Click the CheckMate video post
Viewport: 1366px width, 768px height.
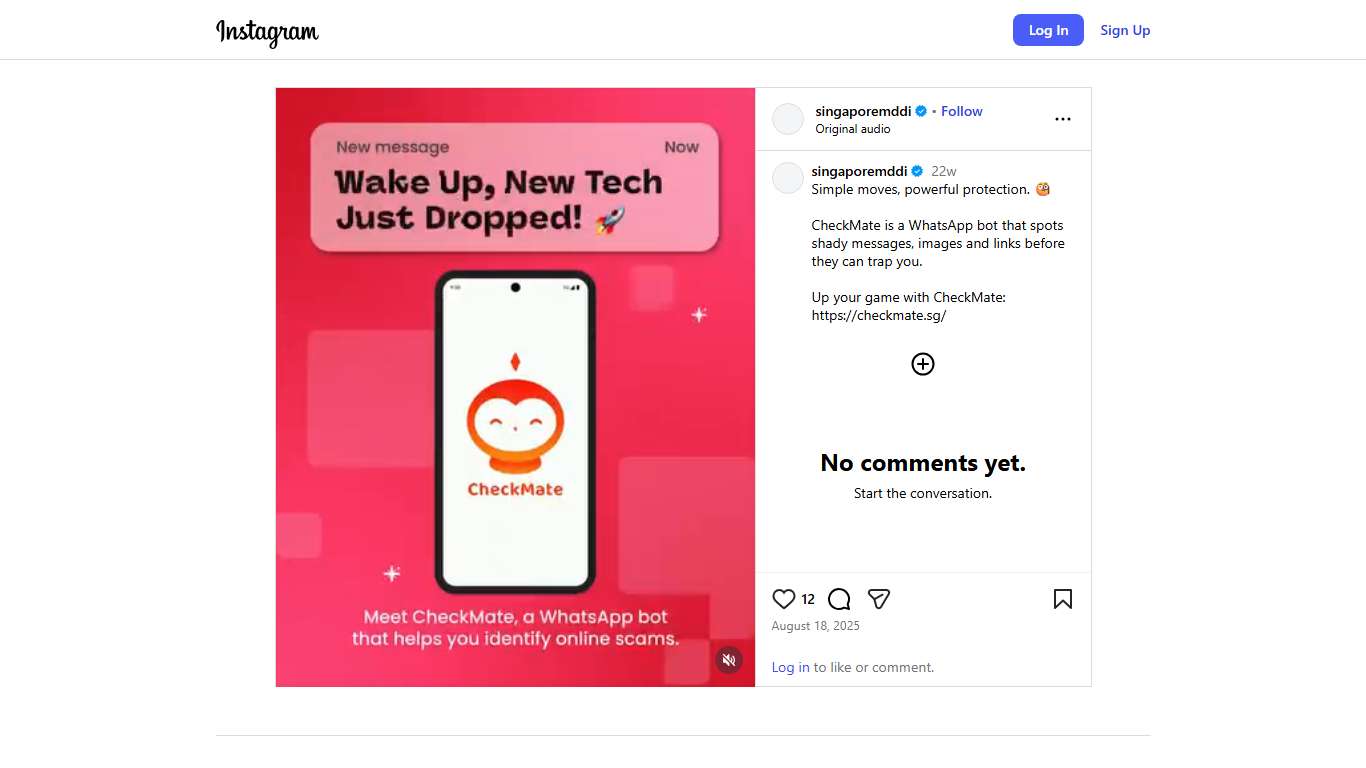(515, 387)
